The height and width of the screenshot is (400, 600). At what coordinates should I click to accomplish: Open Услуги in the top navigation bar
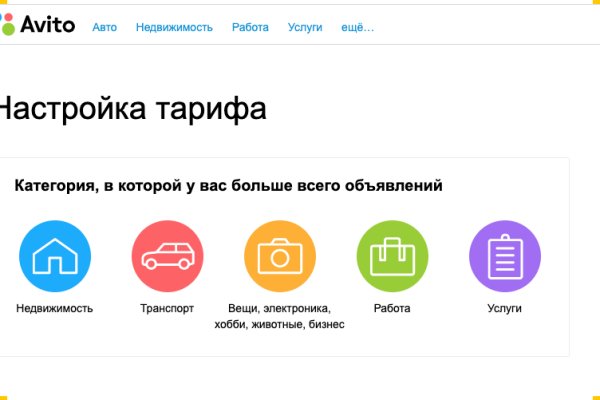[x=305, y=27]
